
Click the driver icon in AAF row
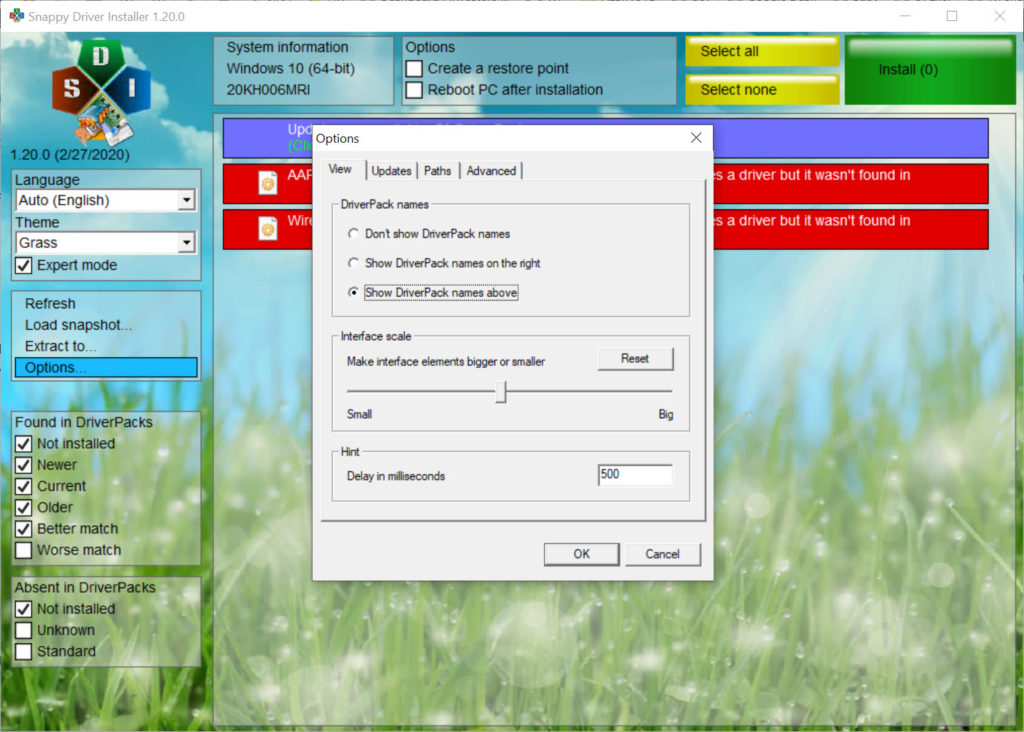(x=268, y=183)
